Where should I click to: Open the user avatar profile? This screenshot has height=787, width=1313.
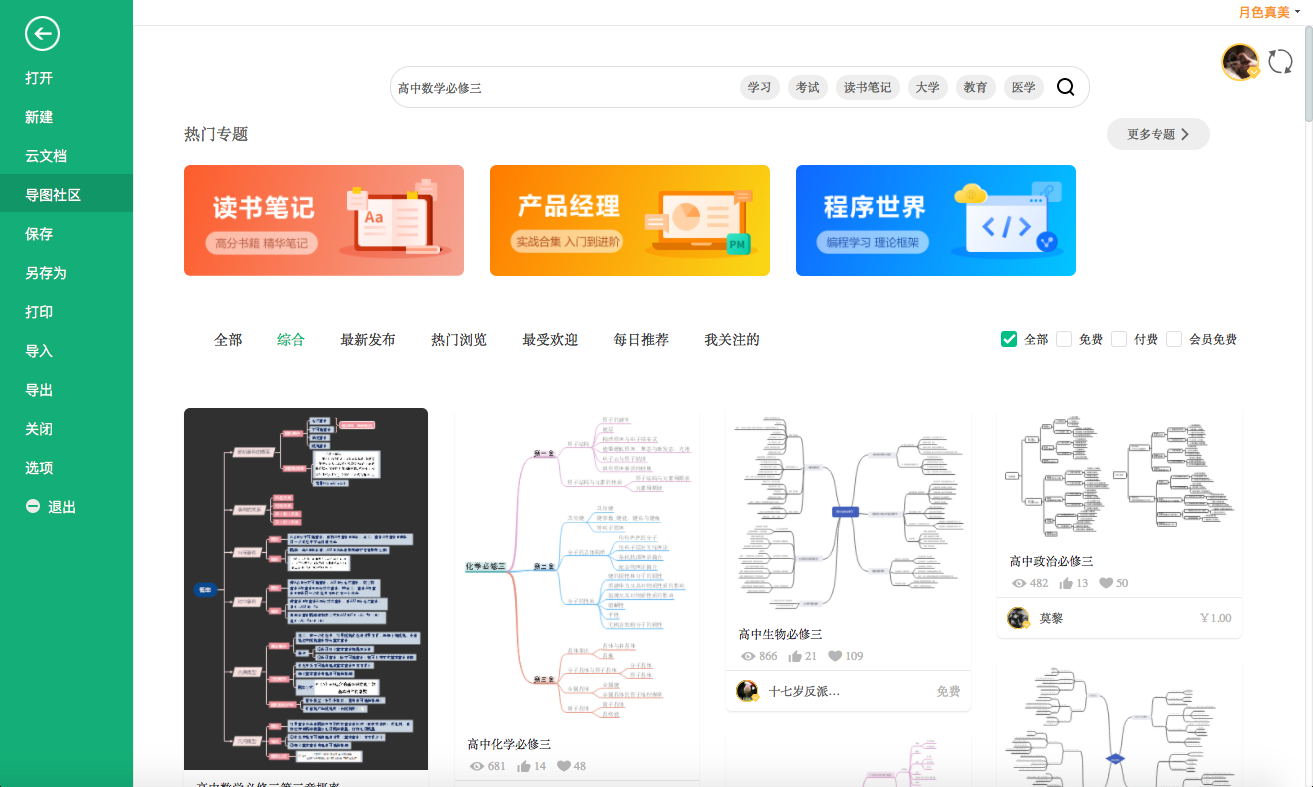(1240, 62)
